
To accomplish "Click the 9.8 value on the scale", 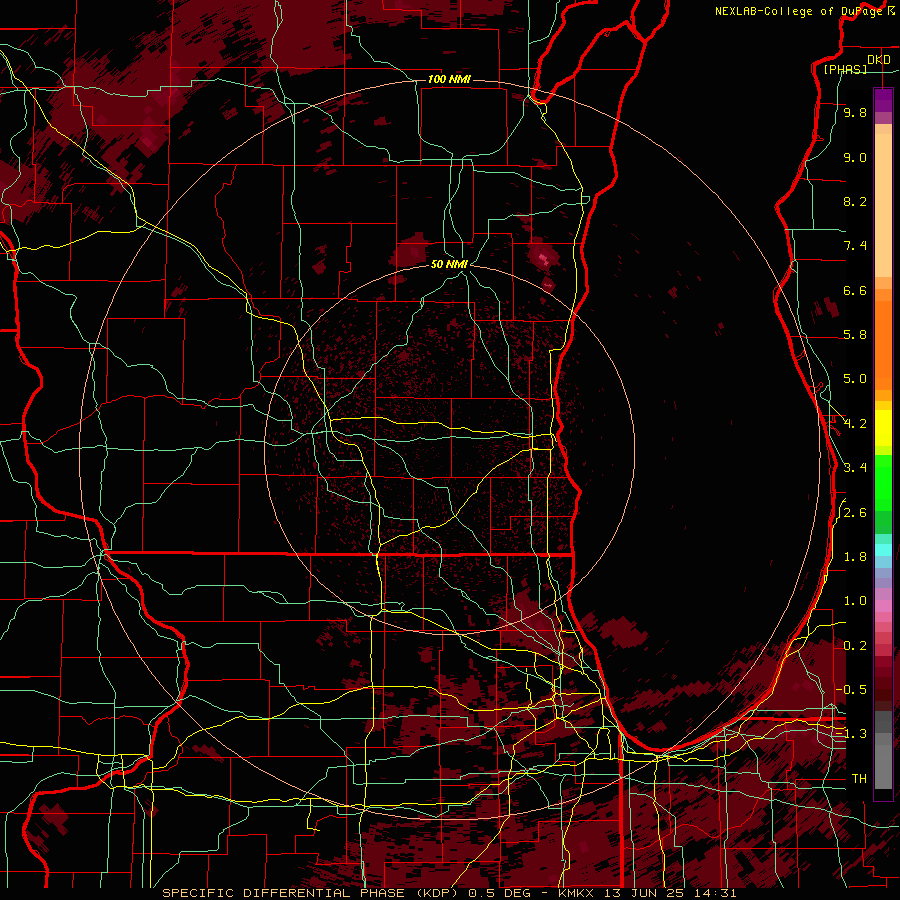I will [x=855, y=112].
